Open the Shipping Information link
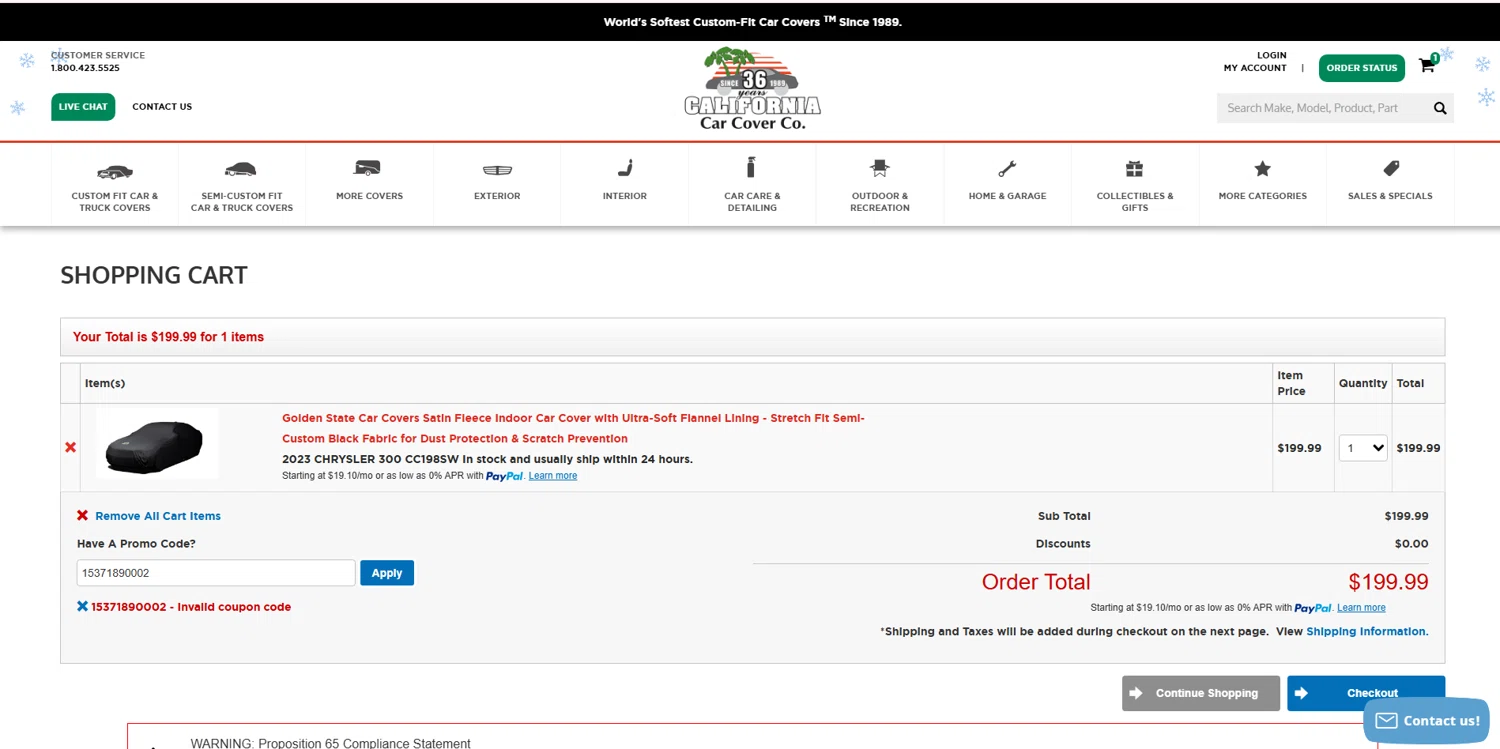Viewport: 1500px width, 749px height. 1367,632
